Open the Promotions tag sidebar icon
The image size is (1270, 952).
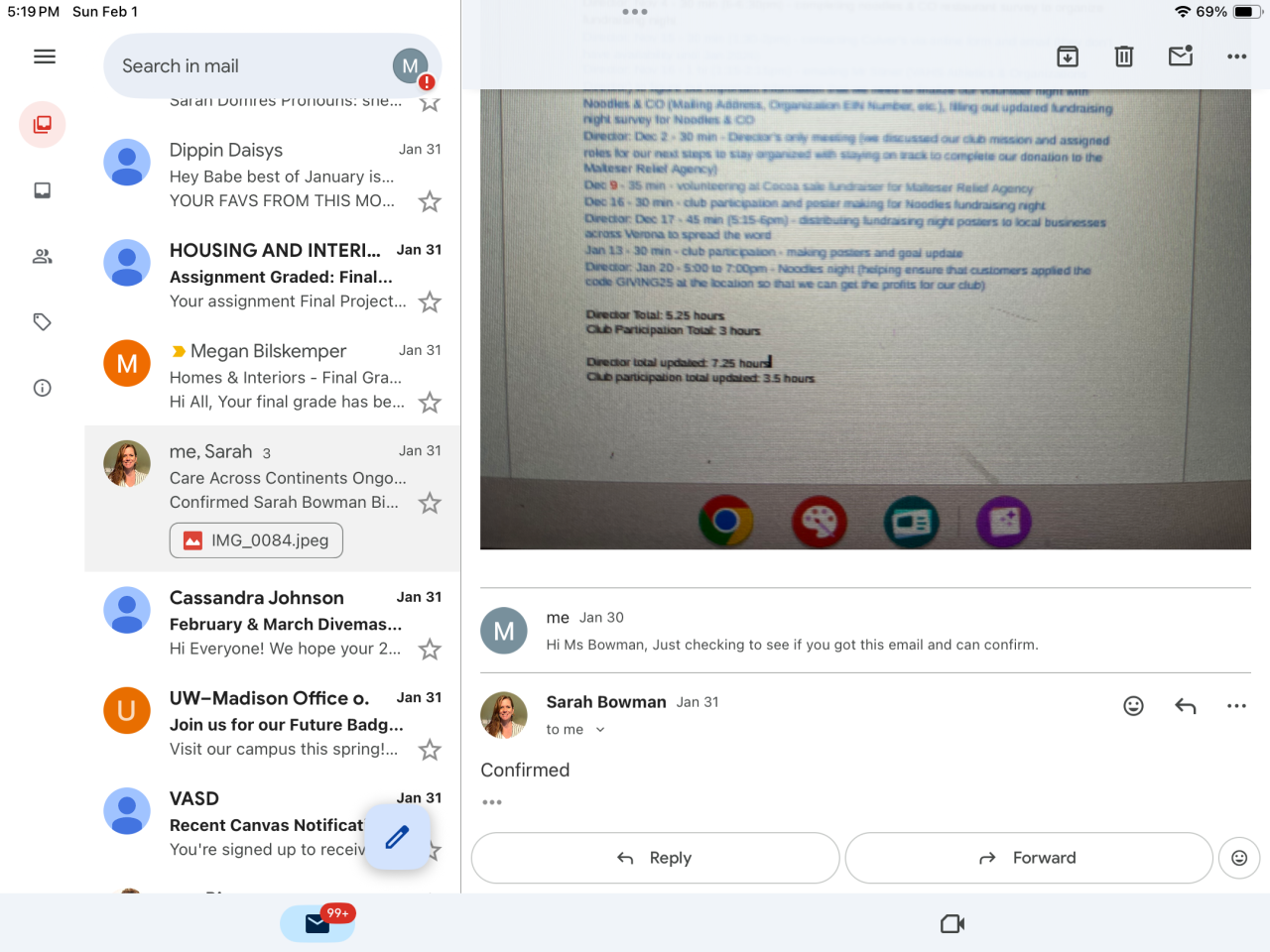pyautogui.click(x=43, y=322)
